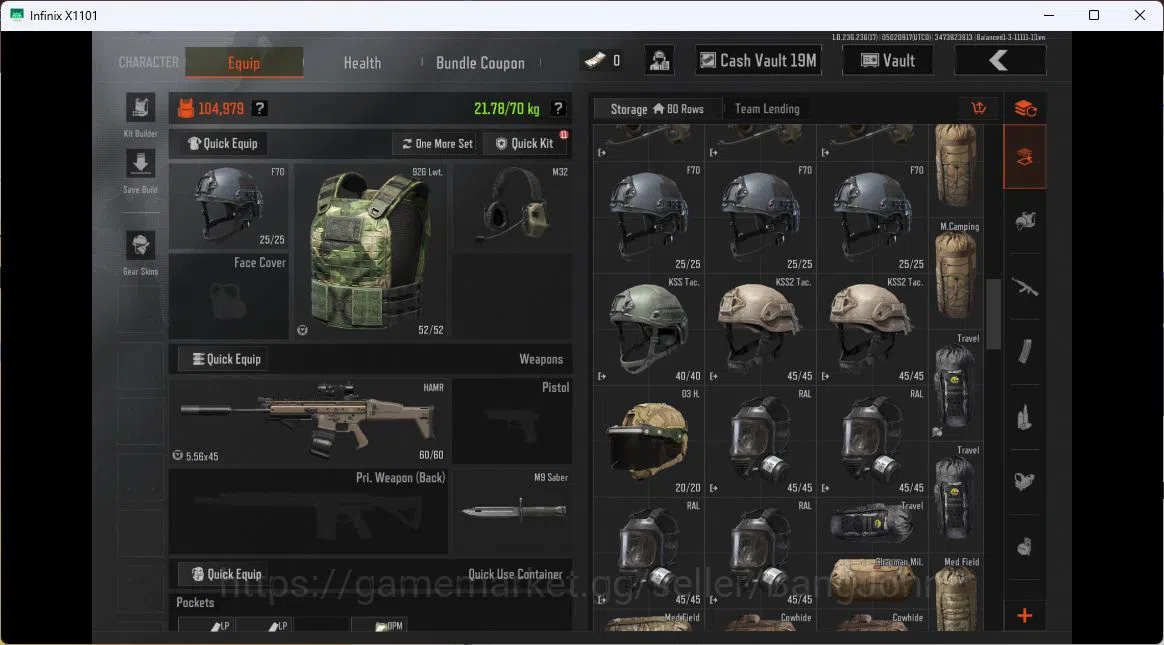Click the storage sort icon beside Team Lending
The height and width of the screenshot is (645, 1164).
click(x=978, y=108)
